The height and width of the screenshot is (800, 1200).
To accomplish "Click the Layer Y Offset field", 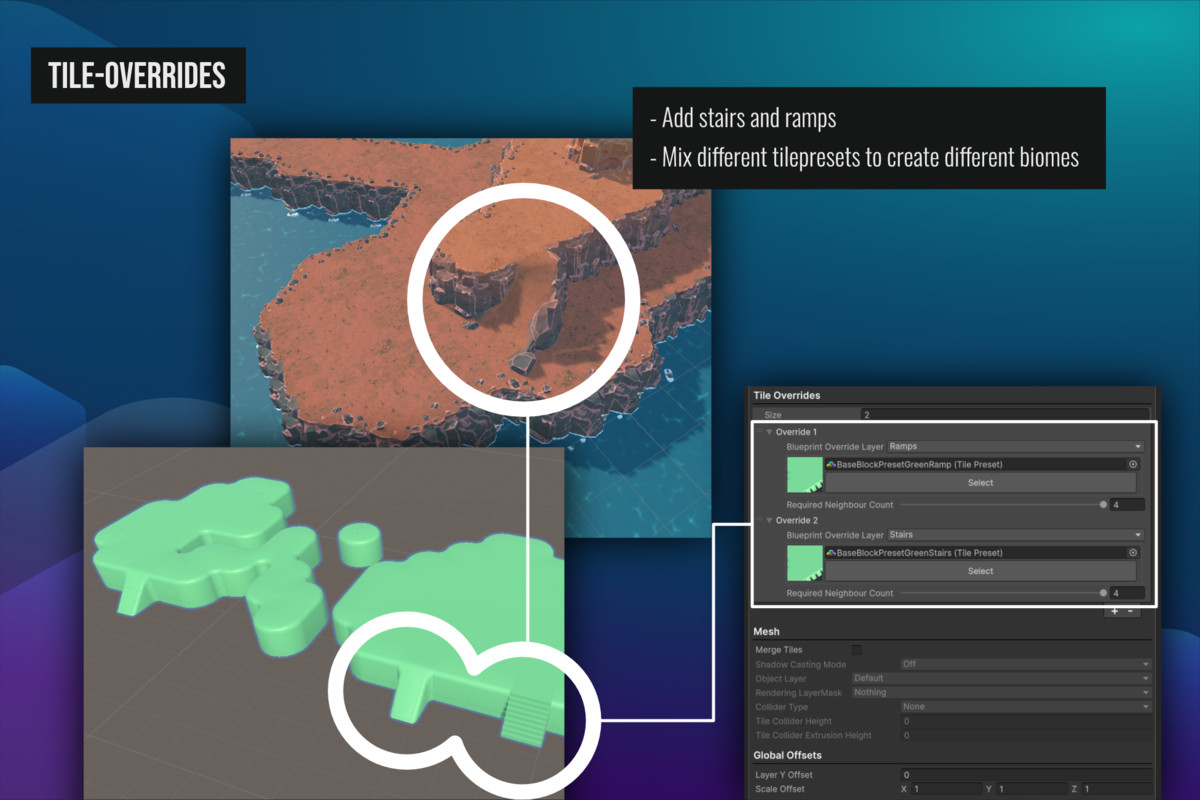I will tap(1026, 775).
